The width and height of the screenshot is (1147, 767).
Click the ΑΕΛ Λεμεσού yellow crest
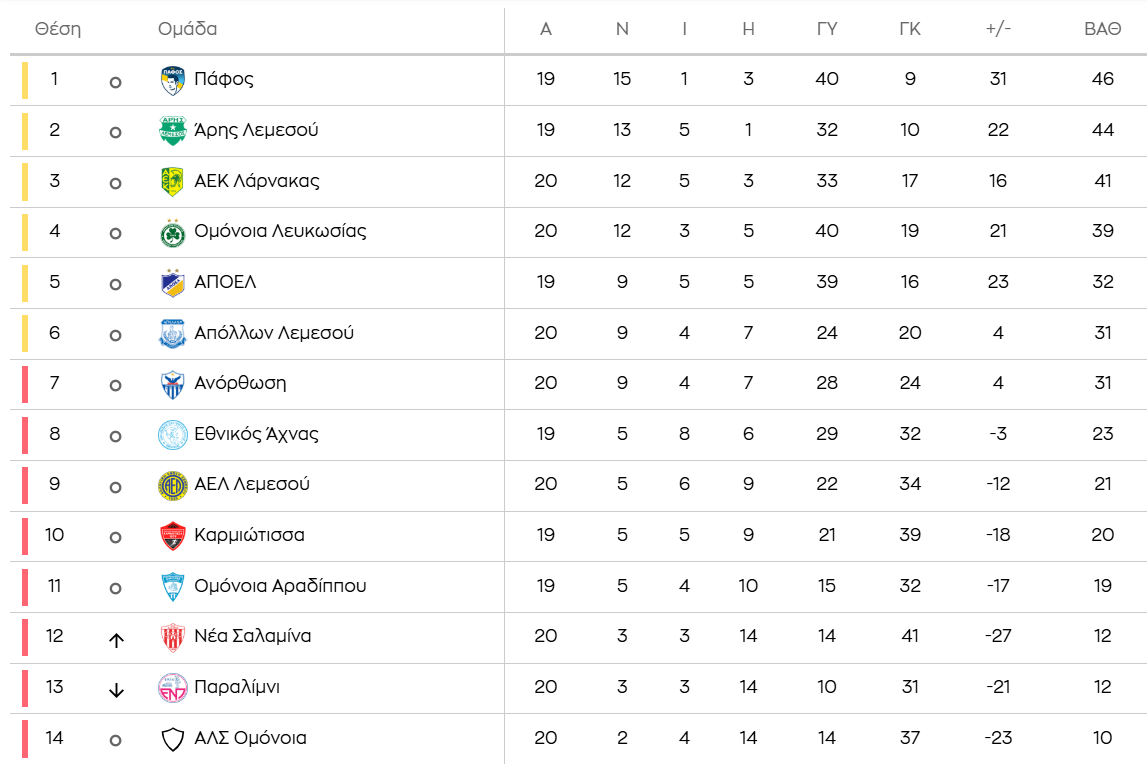tap(173, 485)
